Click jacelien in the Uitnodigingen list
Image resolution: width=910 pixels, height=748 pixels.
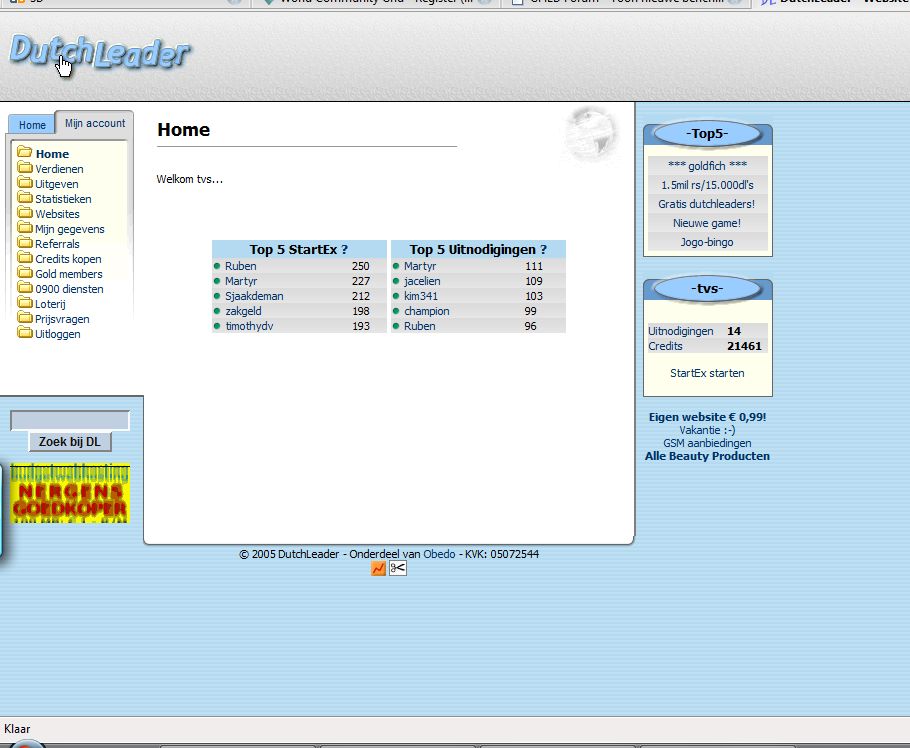pyautogui.click(x=422, y=281)
